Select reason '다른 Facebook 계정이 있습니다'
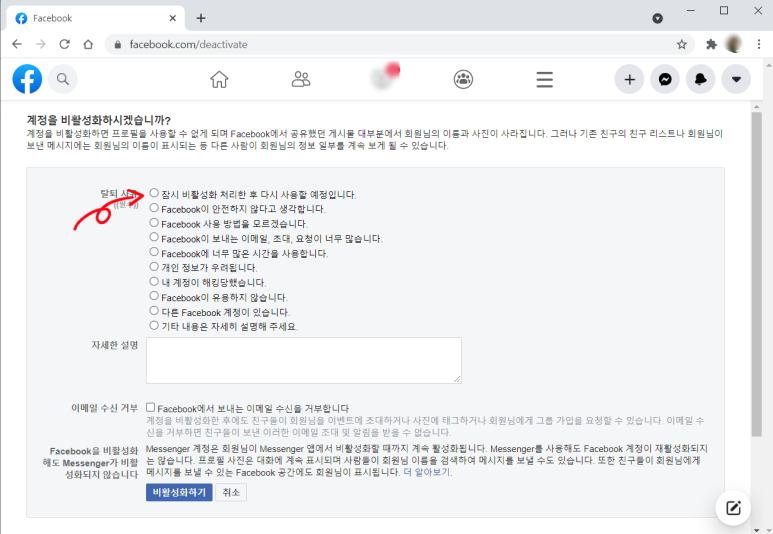The width and height of the screenshot is (773, 534). (x=154, y=311)
